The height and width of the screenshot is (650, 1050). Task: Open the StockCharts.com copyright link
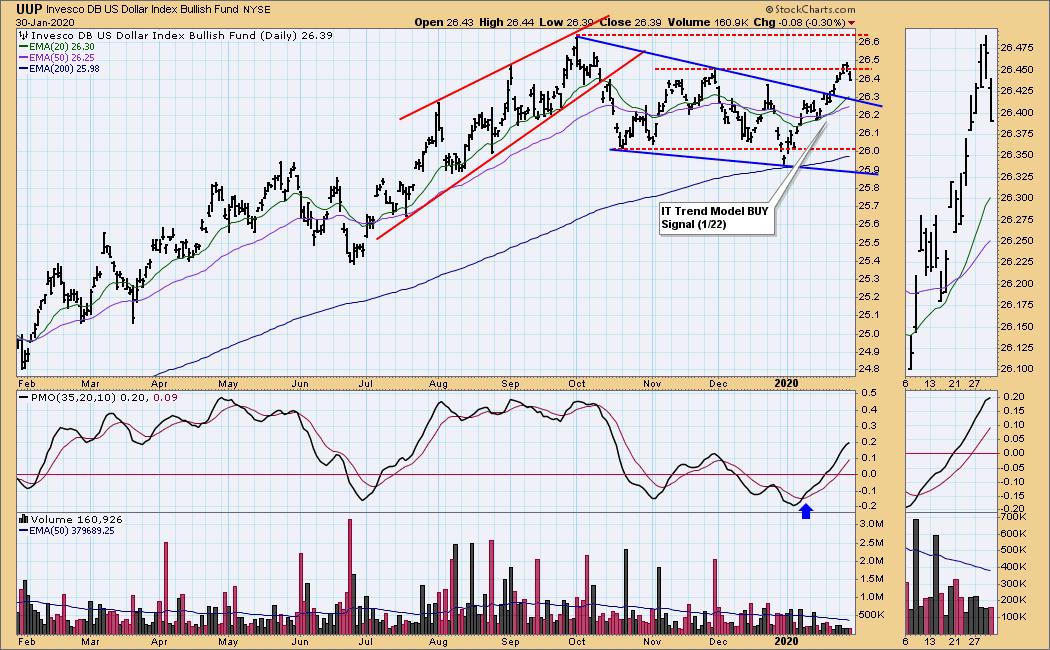pyautogui.click(x=810, y=9)
